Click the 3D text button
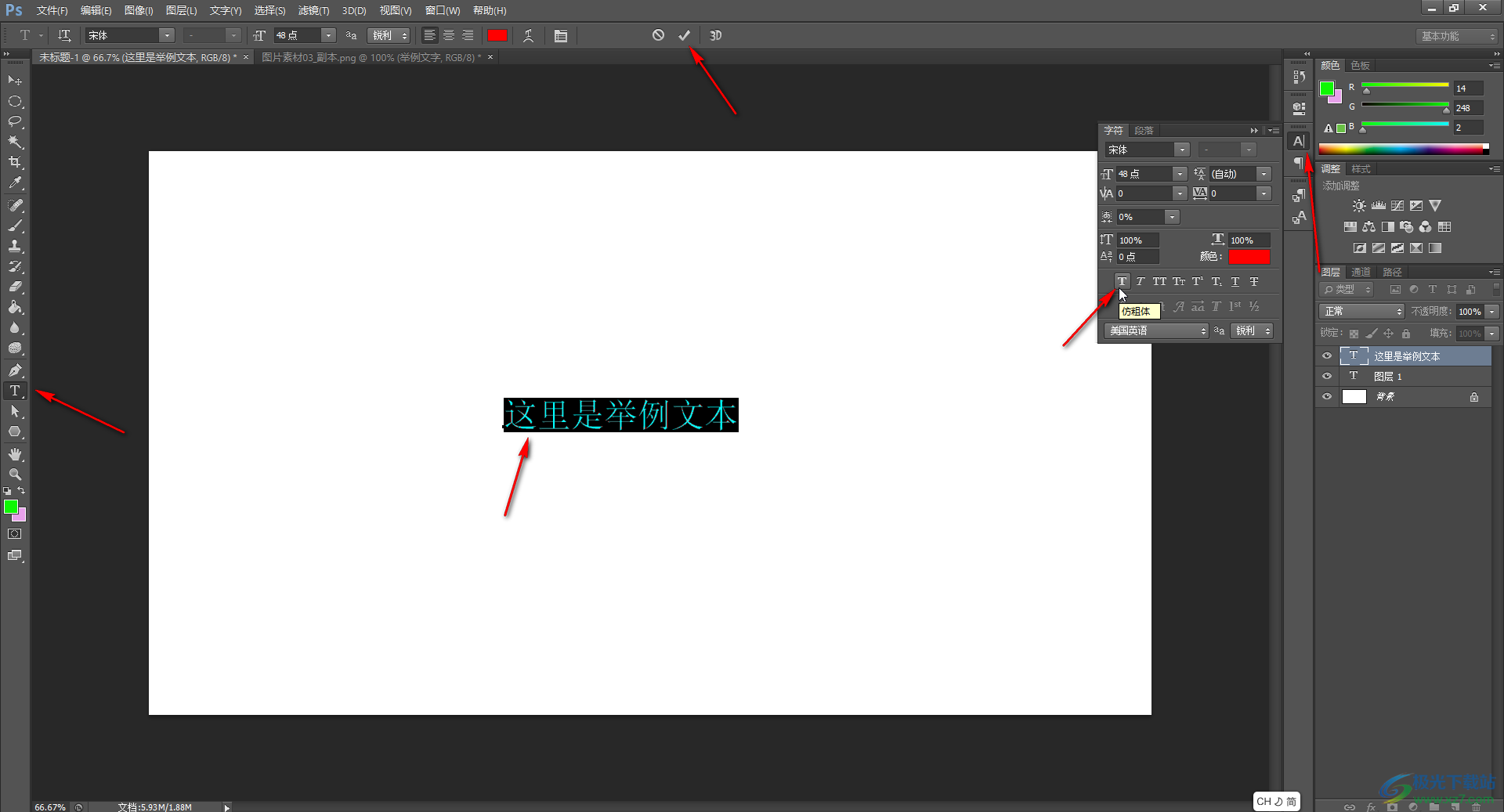 click(x=715, y=35)
